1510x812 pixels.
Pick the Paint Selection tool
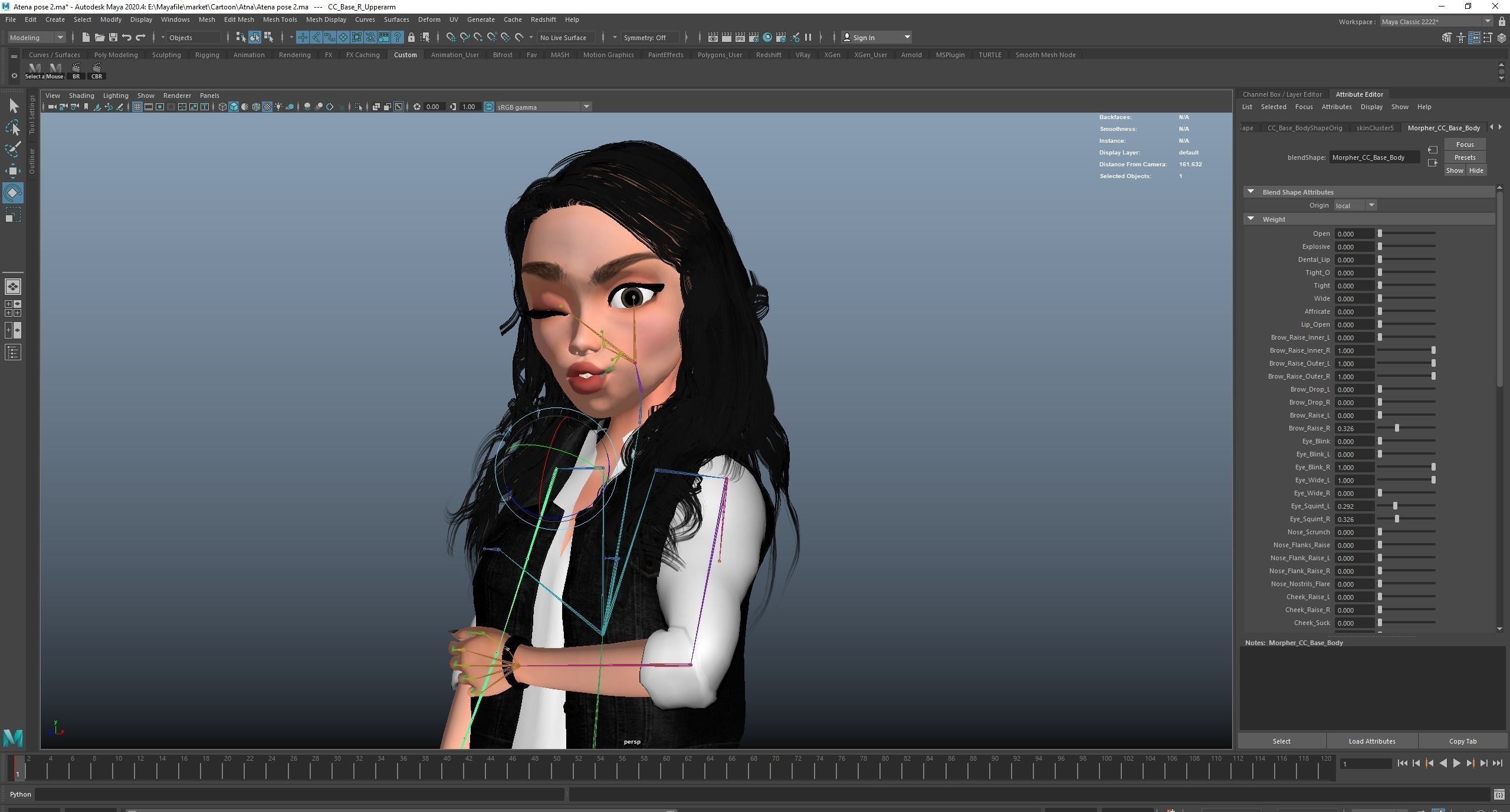pos(14,149)
